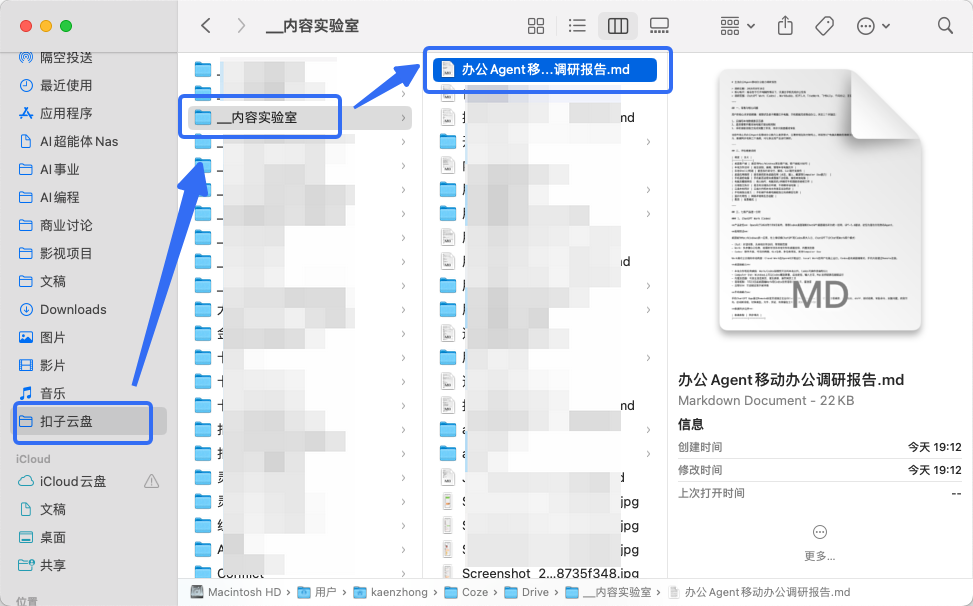
Task: Open 文稿 under favorites in sidebar
Action: click(53, 281)
